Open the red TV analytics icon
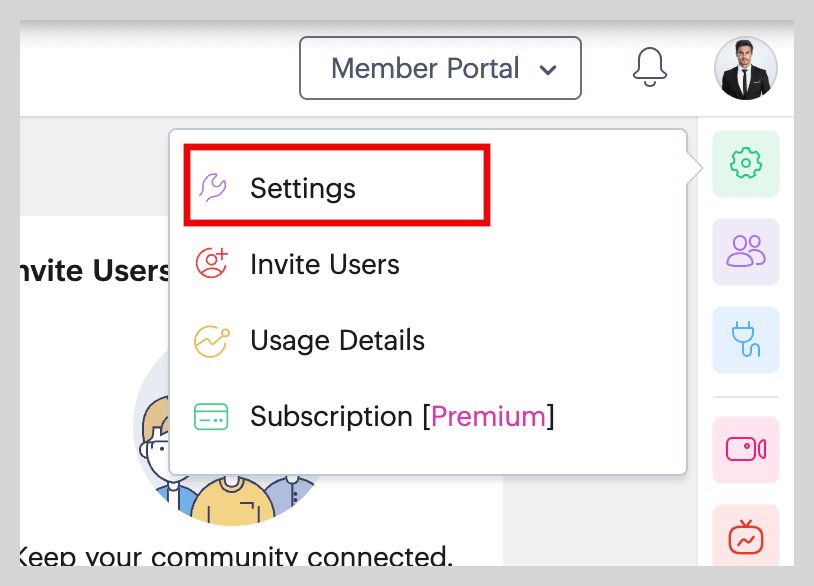The image size is (814, 586). [745, 537]
